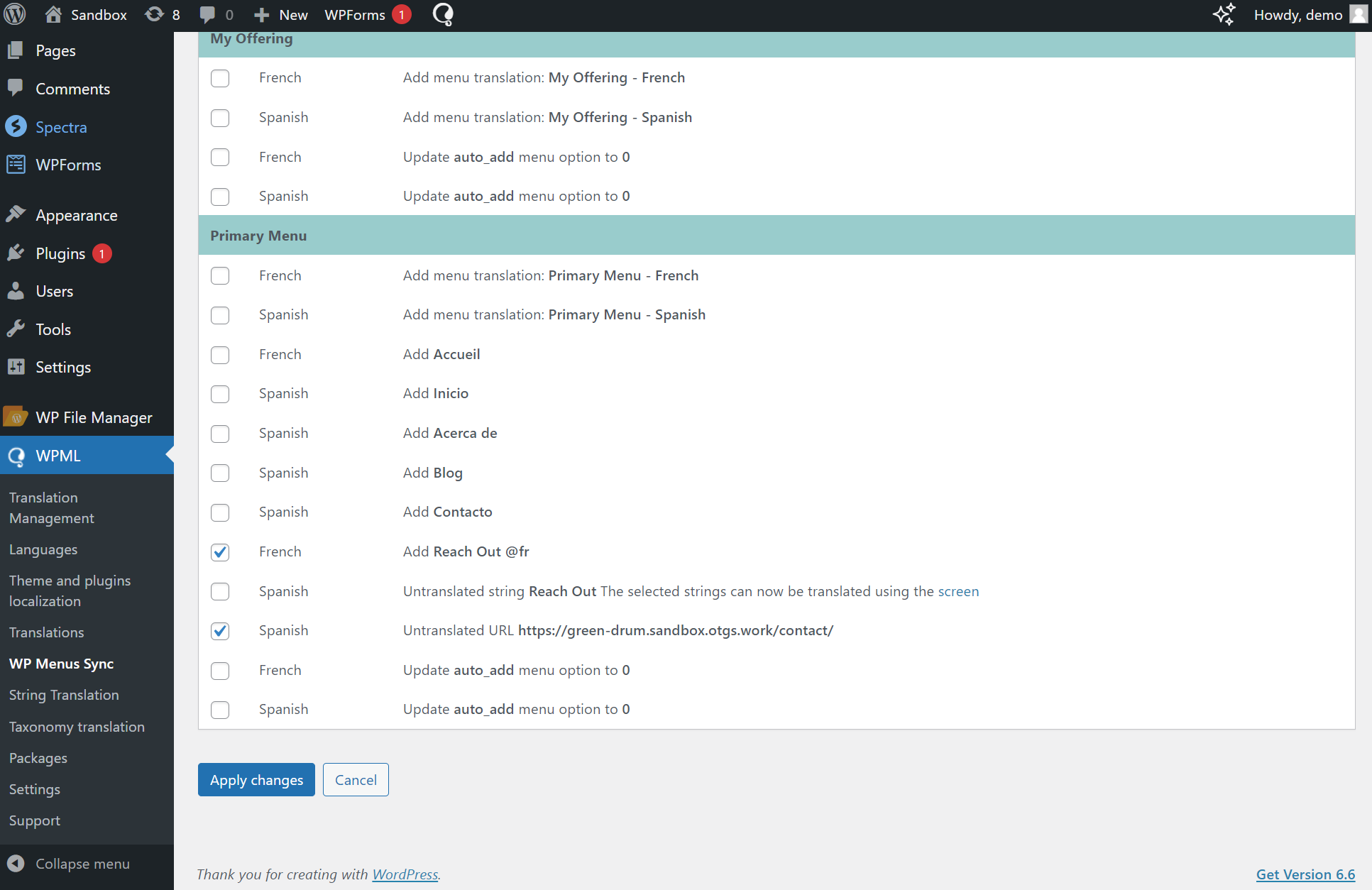
Task: Click the AI sparkle icon near Howdy
Action: [1224, 15]
